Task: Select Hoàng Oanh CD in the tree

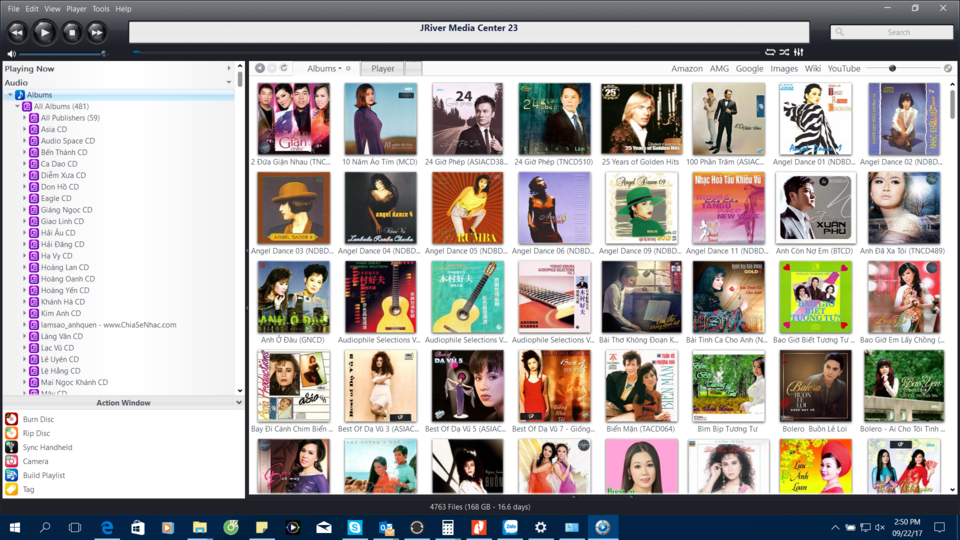Action: pyautogui.click(x=67, y=279)
